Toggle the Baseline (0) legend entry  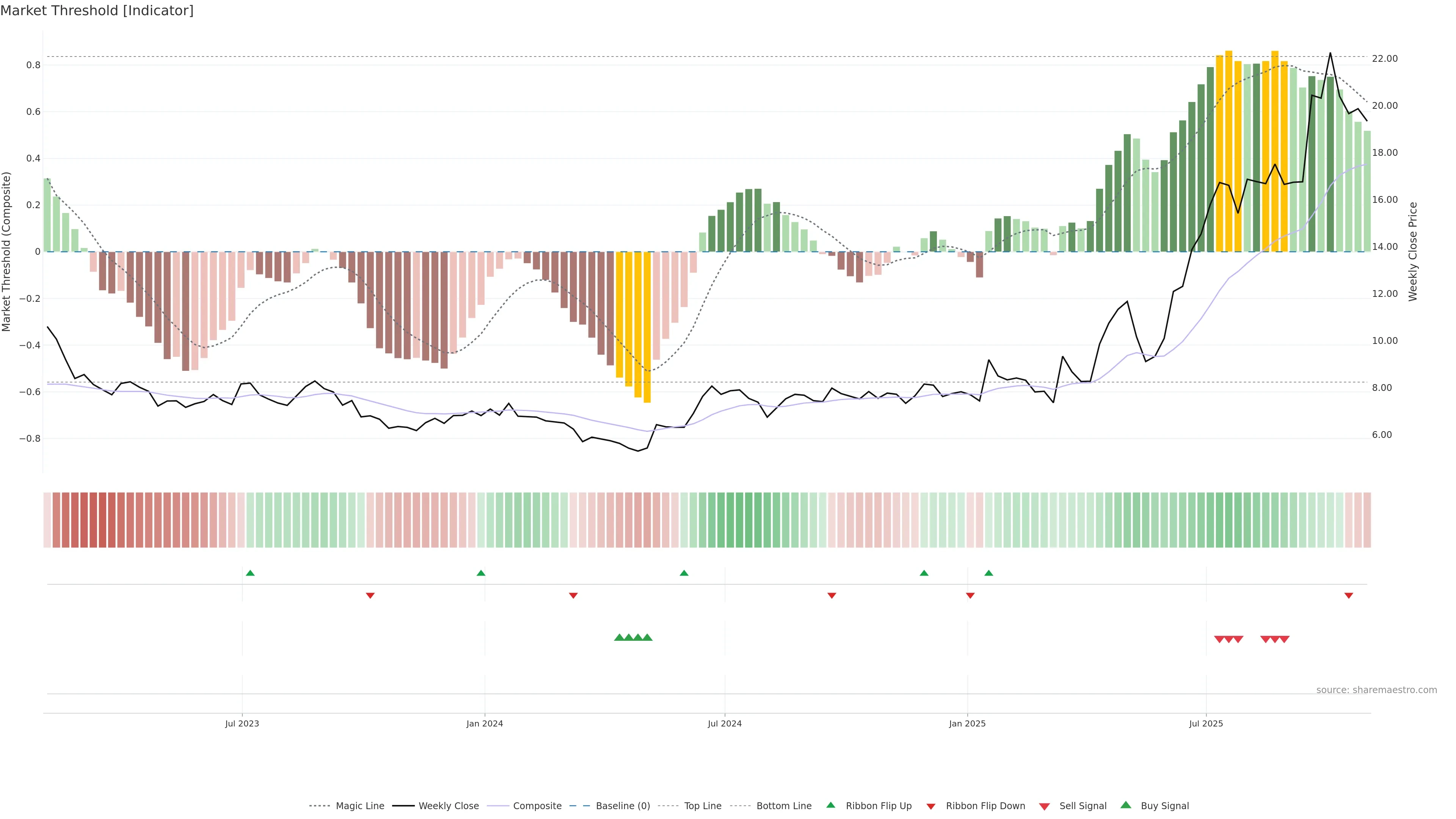622,806
